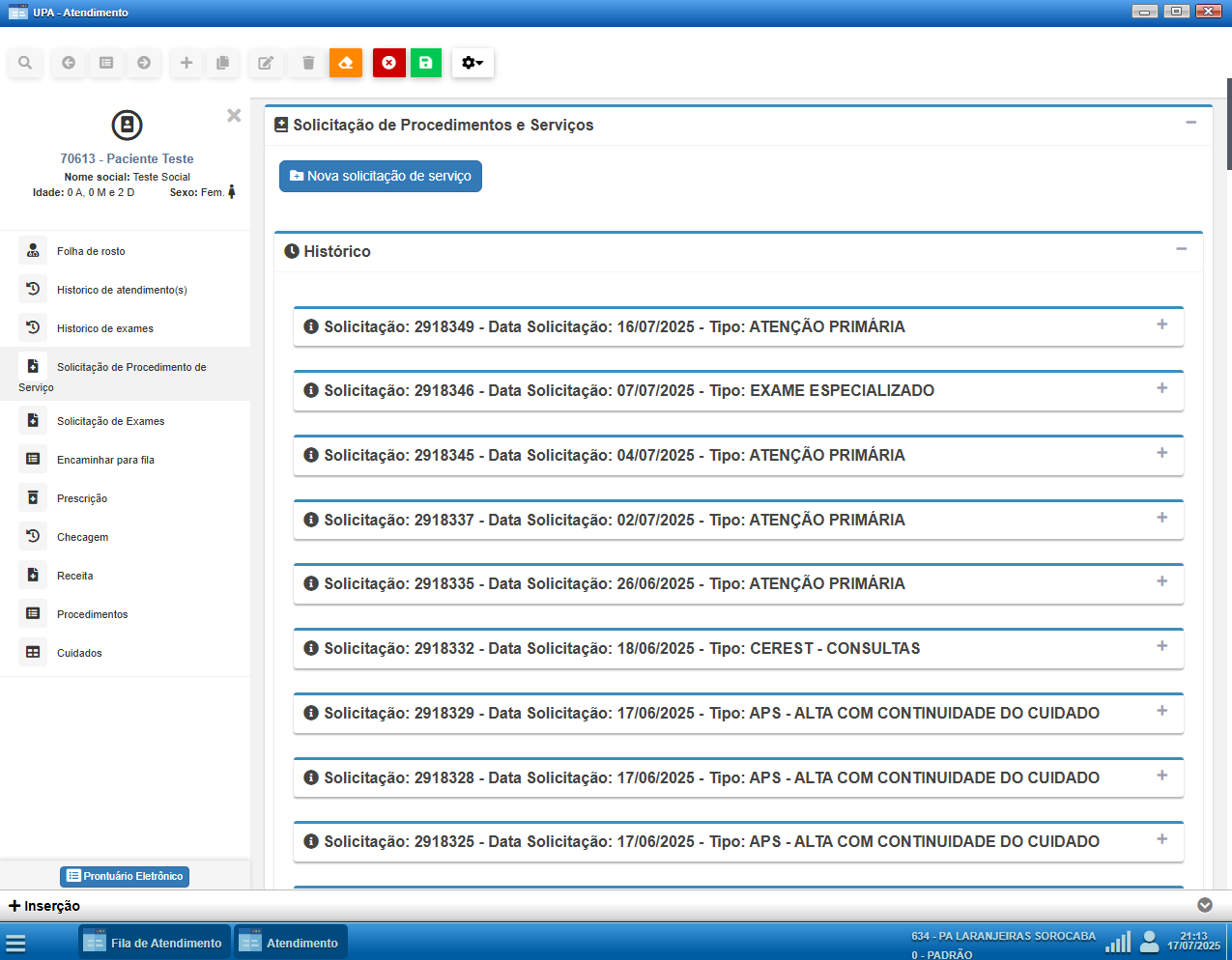Click the Prontuário Eletrônico button

pyautogui.click(x=125, y=876)
